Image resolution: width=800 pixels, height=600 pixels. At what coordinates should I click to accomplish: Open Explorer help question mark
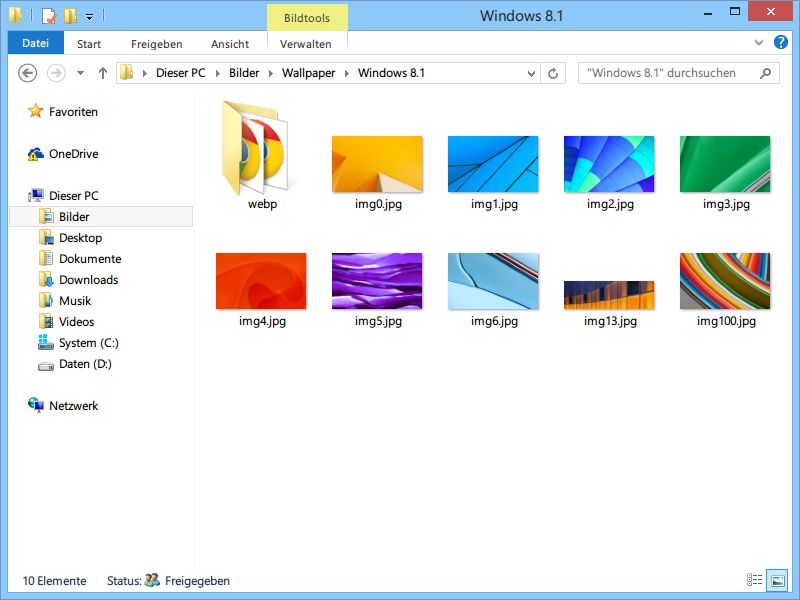(x=781, y=42)
